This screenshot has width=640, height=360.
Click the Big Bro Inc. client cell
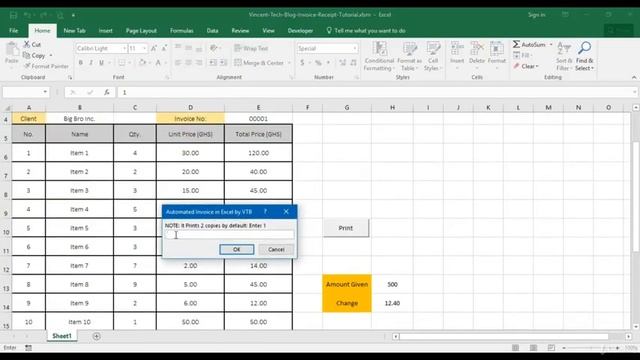pyautogui.click(x=80, y=118)
